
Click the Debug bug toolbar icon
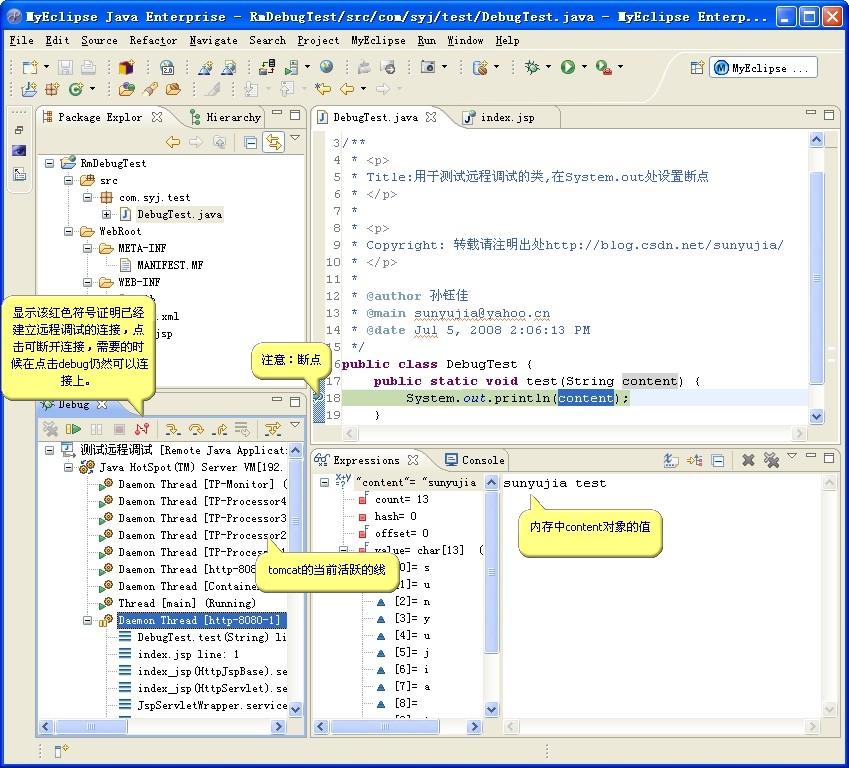coord(532,67)
